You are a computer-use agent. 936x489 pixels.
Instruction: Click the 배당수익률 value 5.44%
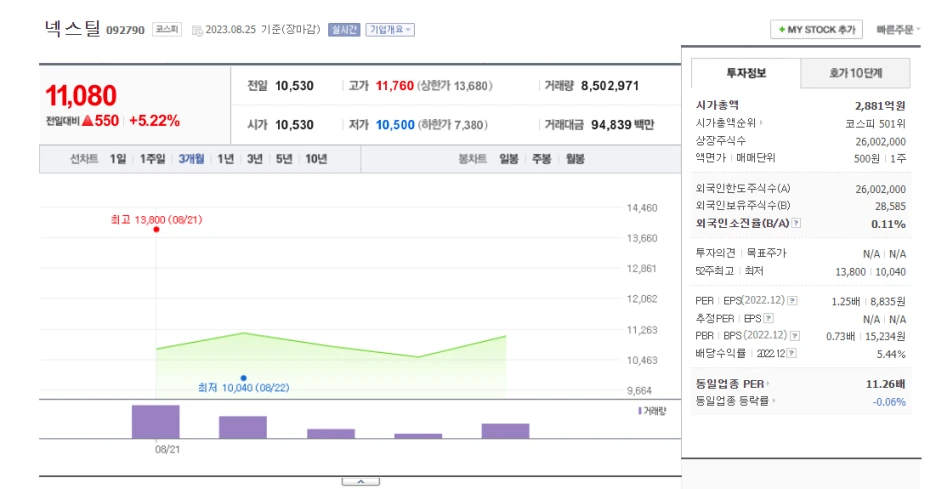click(x=891, y=354)
